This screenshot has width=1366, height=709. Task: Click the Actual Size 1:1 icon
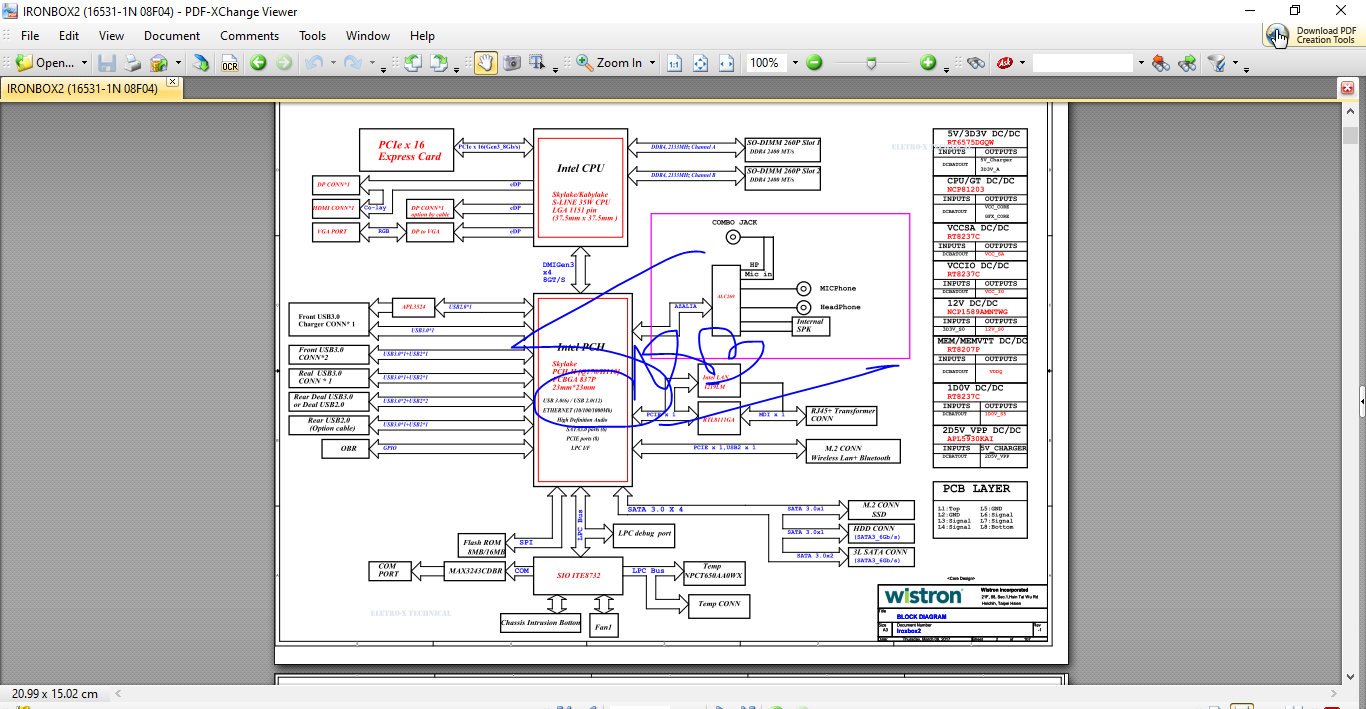tap(674, 63)
